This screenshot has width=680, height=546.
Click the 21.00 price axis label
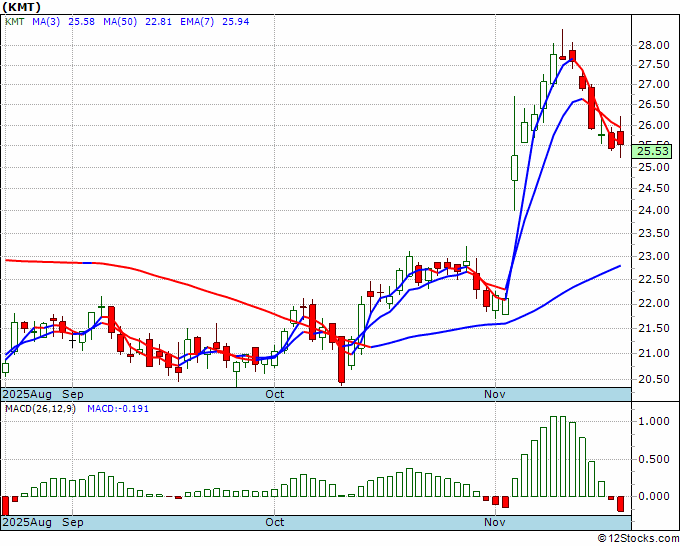point(654,353)
